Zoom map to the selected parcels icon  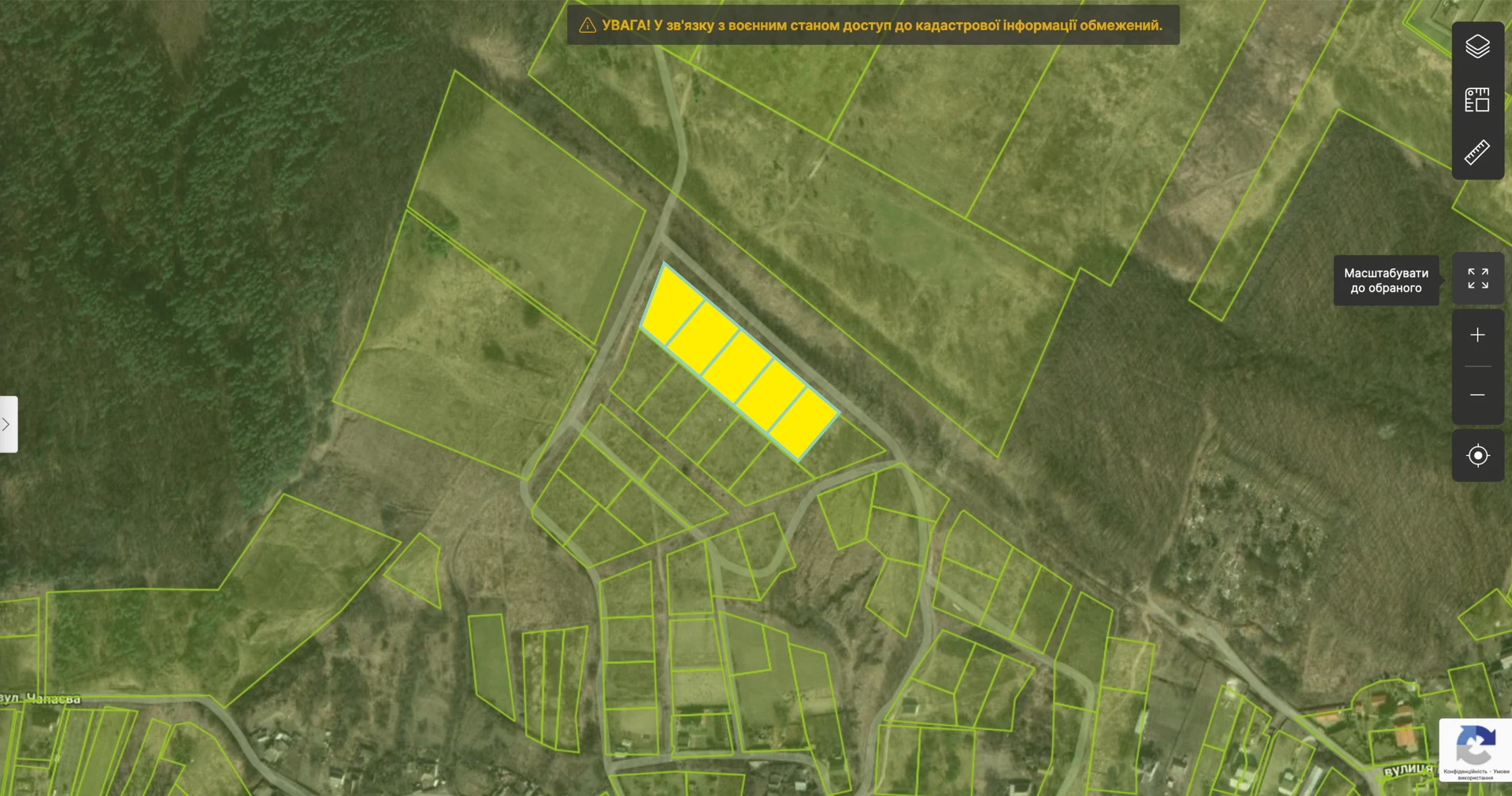1478,279
